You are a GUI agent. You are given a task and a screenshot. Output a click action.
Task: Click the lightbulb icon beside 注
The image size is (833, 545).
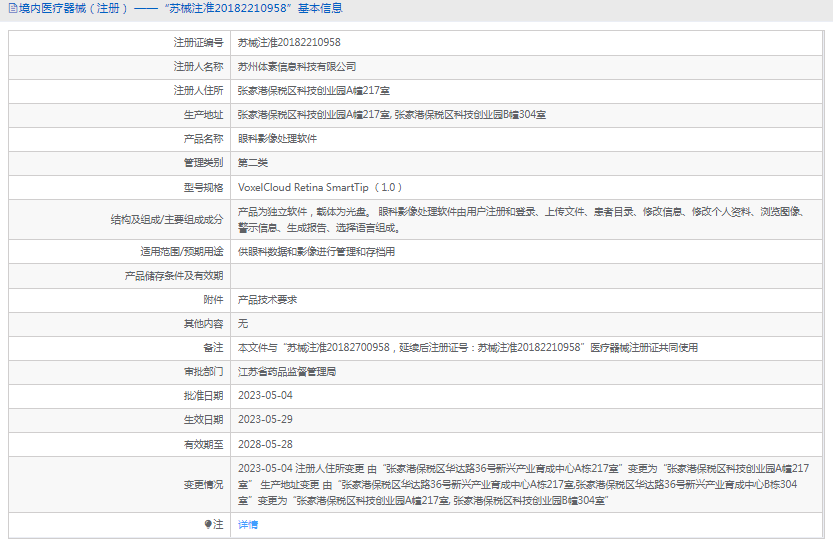[208, 524]
